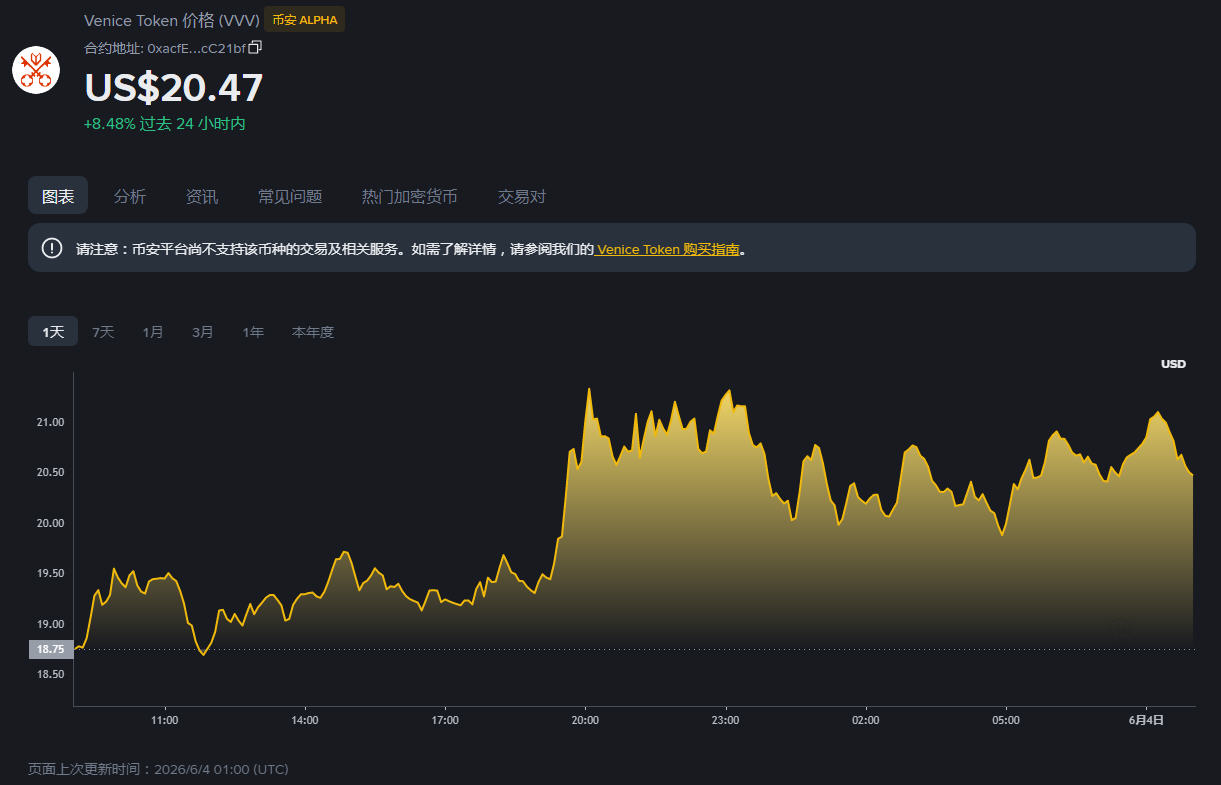Click the 20:00 time axis label

(585, 720)
